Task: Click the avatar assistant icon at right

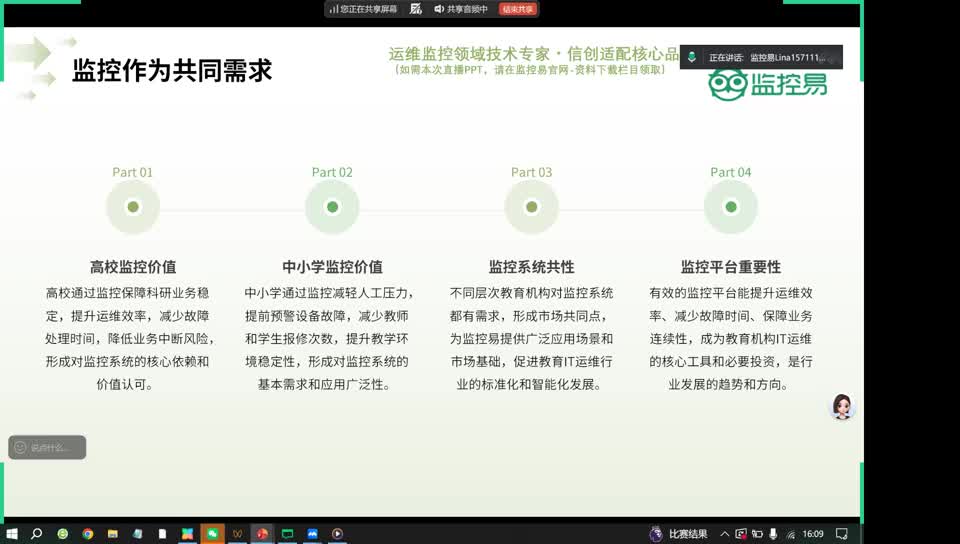Action: (842, 406)
